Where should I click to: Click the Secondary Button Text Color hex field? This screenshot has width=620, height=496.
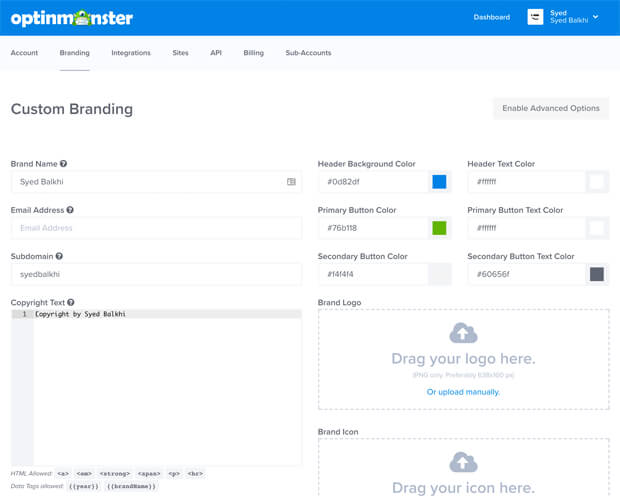coord(527,274)
